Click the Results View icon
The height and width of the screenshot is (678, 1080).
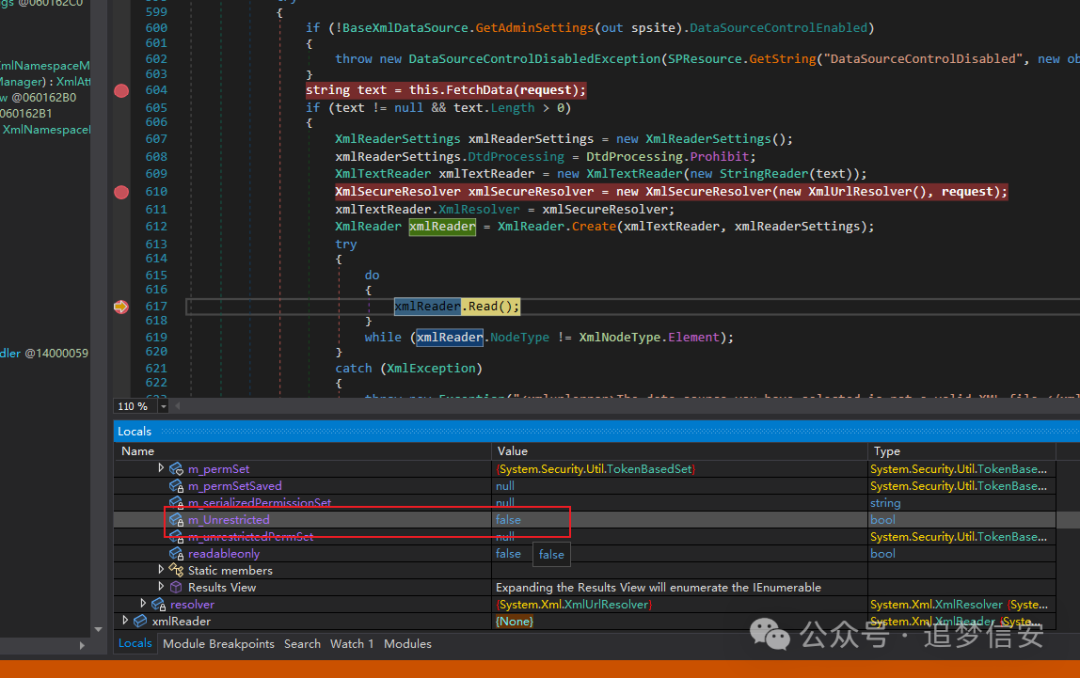click(x=176, y=587)
